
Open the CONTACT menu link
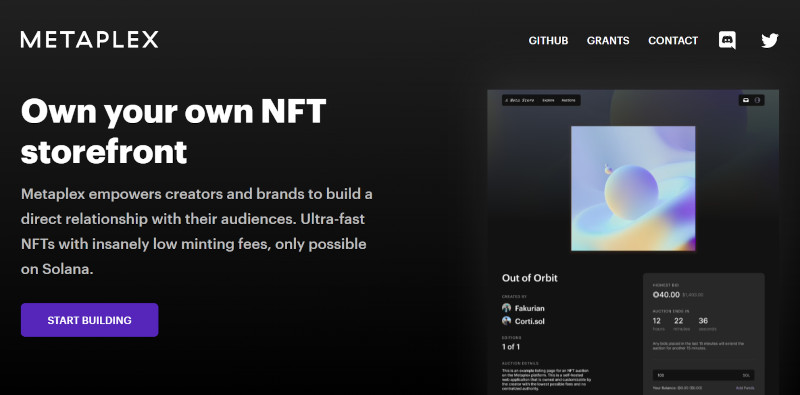pos(673,40)
